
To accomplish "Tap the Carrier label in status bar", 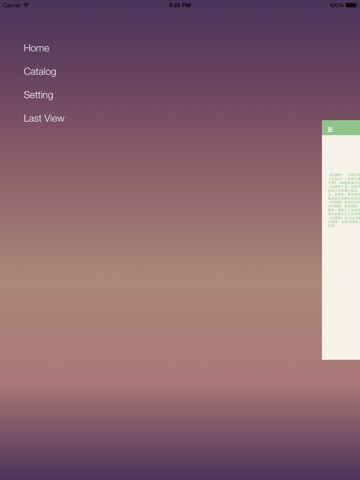I will coord(12,5).
